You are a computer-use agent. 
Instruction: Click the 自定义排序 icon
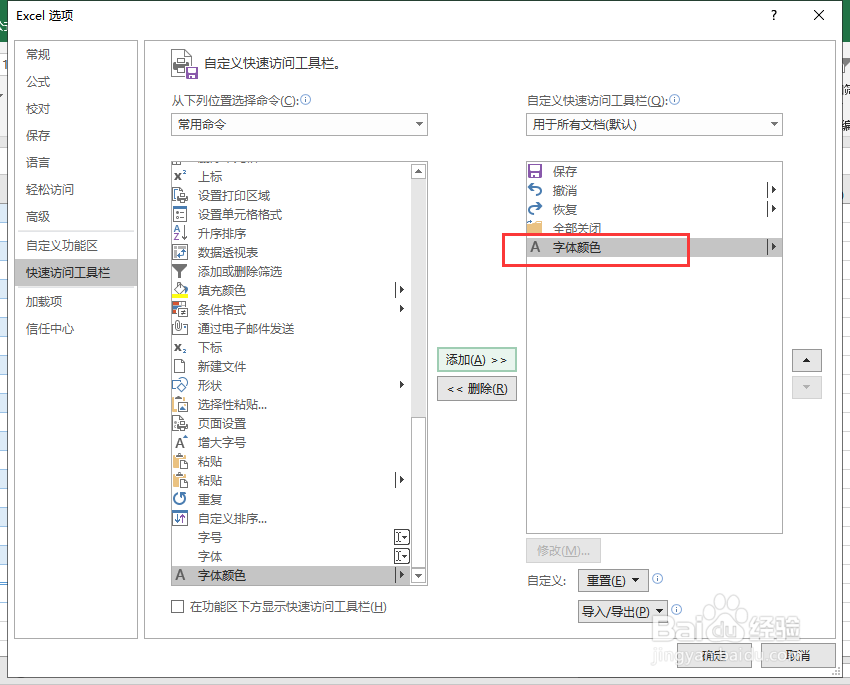point(180,518)
